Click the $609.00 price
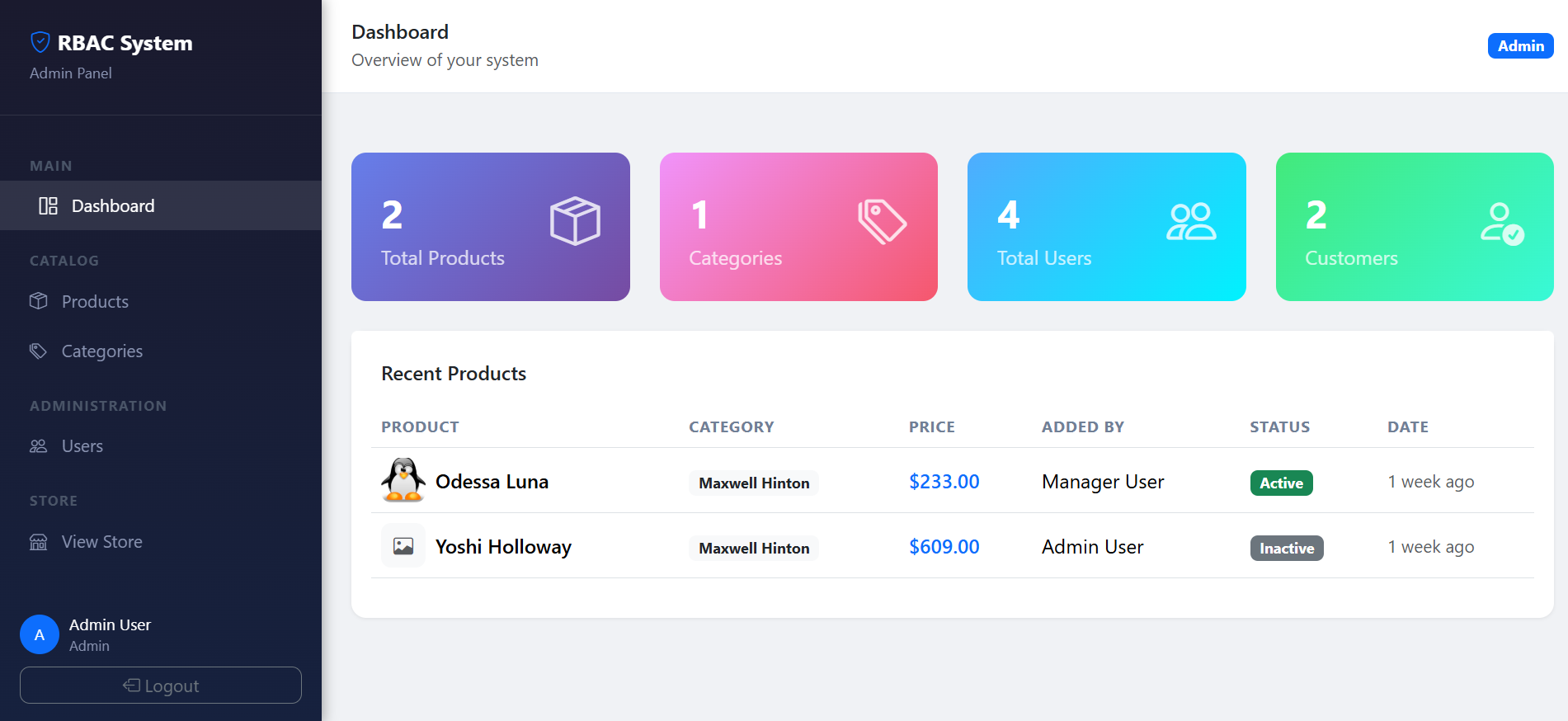The height and width of the screenshot is (721, 1568). 944,547
